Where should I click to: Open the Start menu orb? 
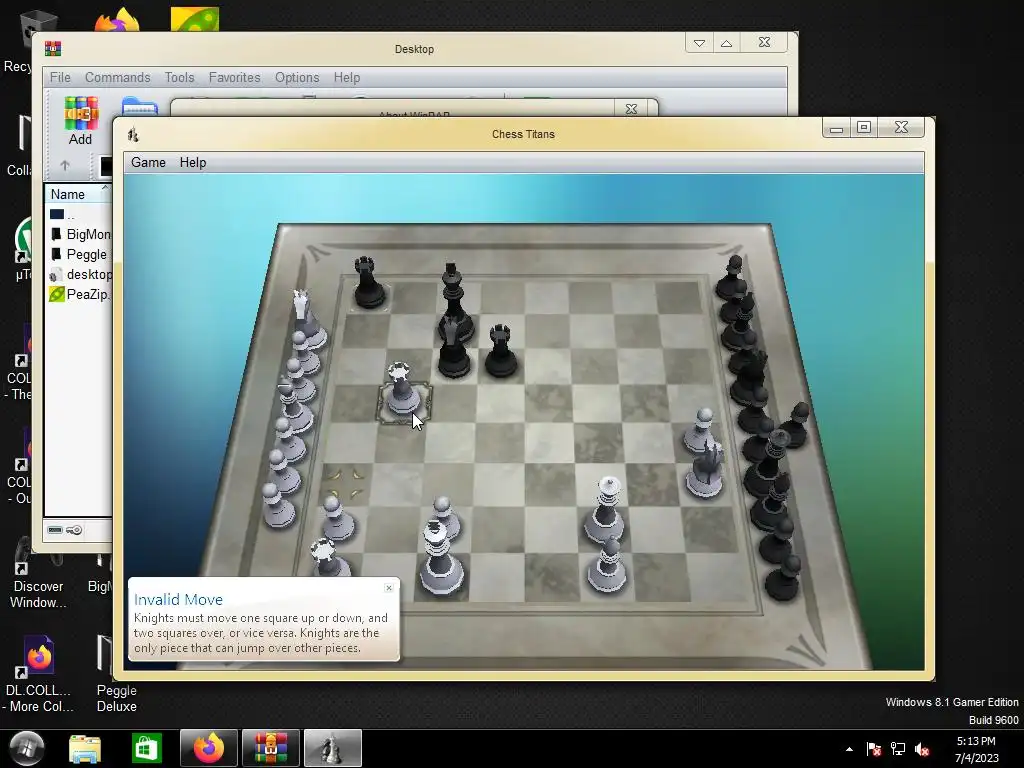pyautogui.click(x=26, y=748)
